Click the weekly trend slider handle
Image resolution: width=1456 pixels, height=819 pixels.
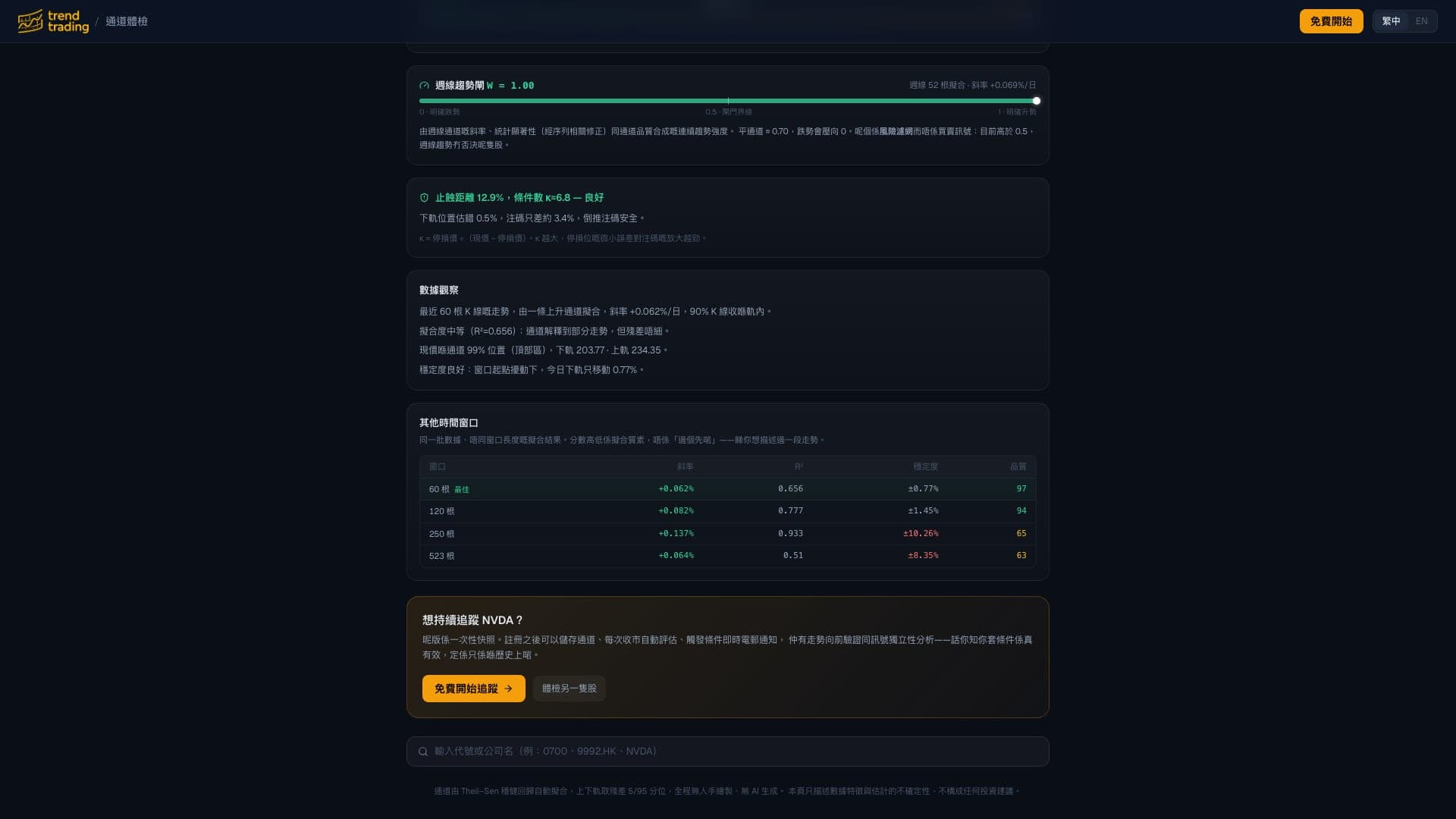[x=1036, y=101]
